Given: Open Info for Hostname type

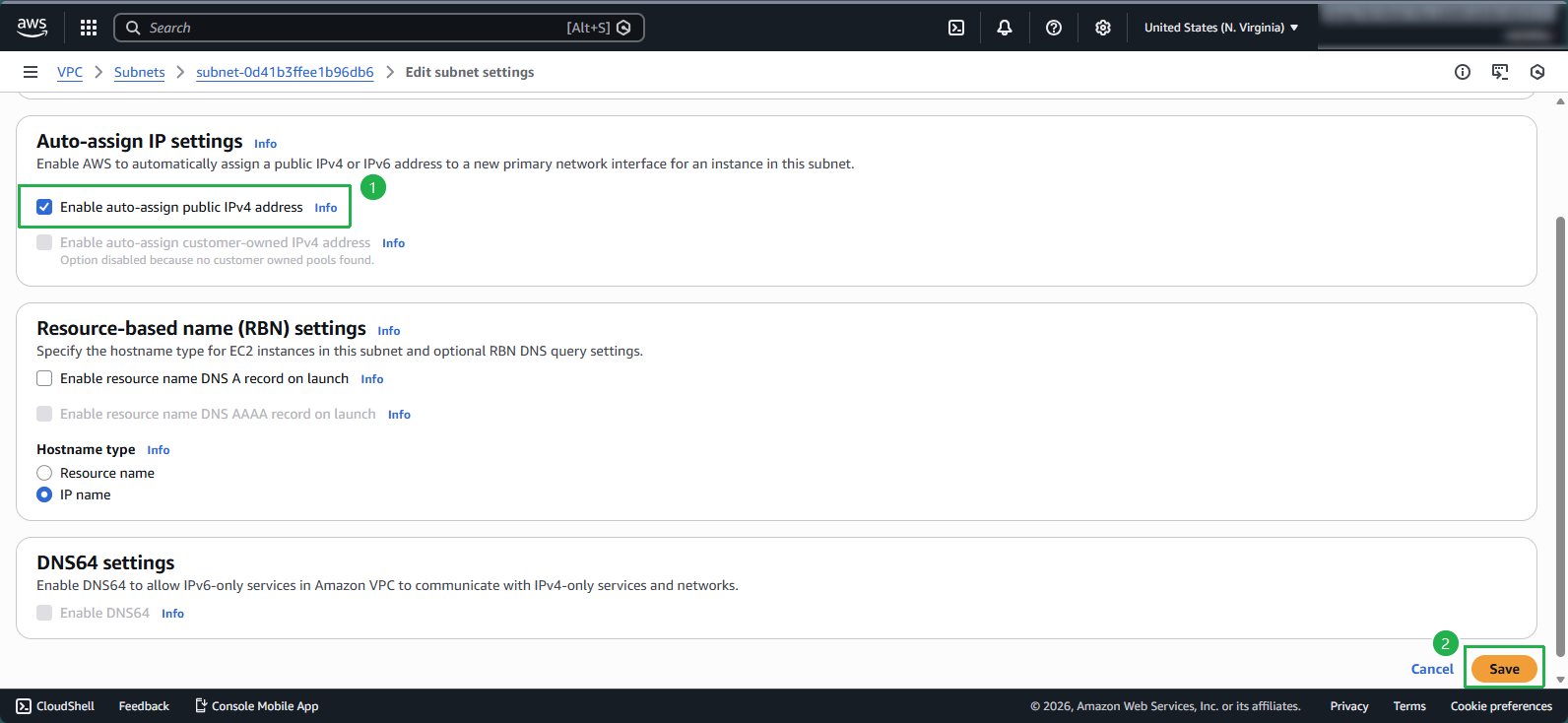Looking at the screenshot, I should [x=159, y=450].
